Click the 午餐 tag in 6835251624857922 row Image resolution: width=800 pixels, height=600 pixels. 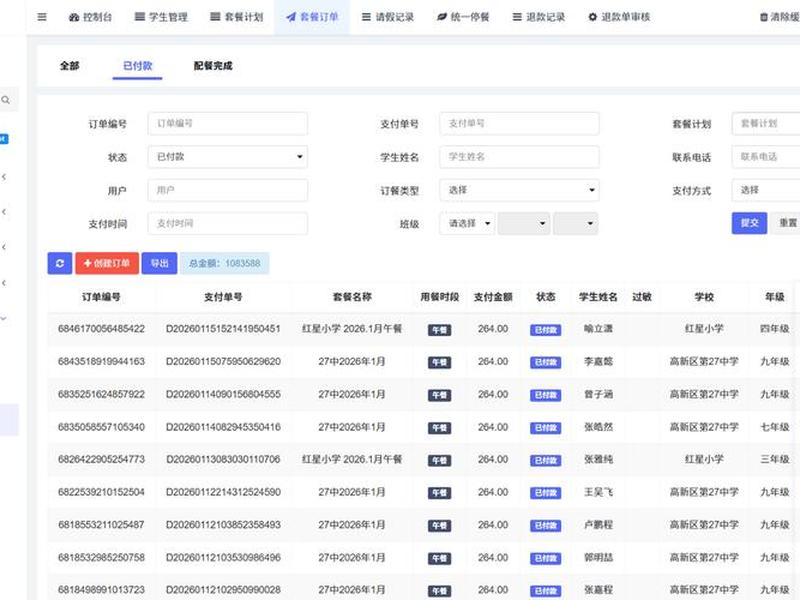click(439, 395)
